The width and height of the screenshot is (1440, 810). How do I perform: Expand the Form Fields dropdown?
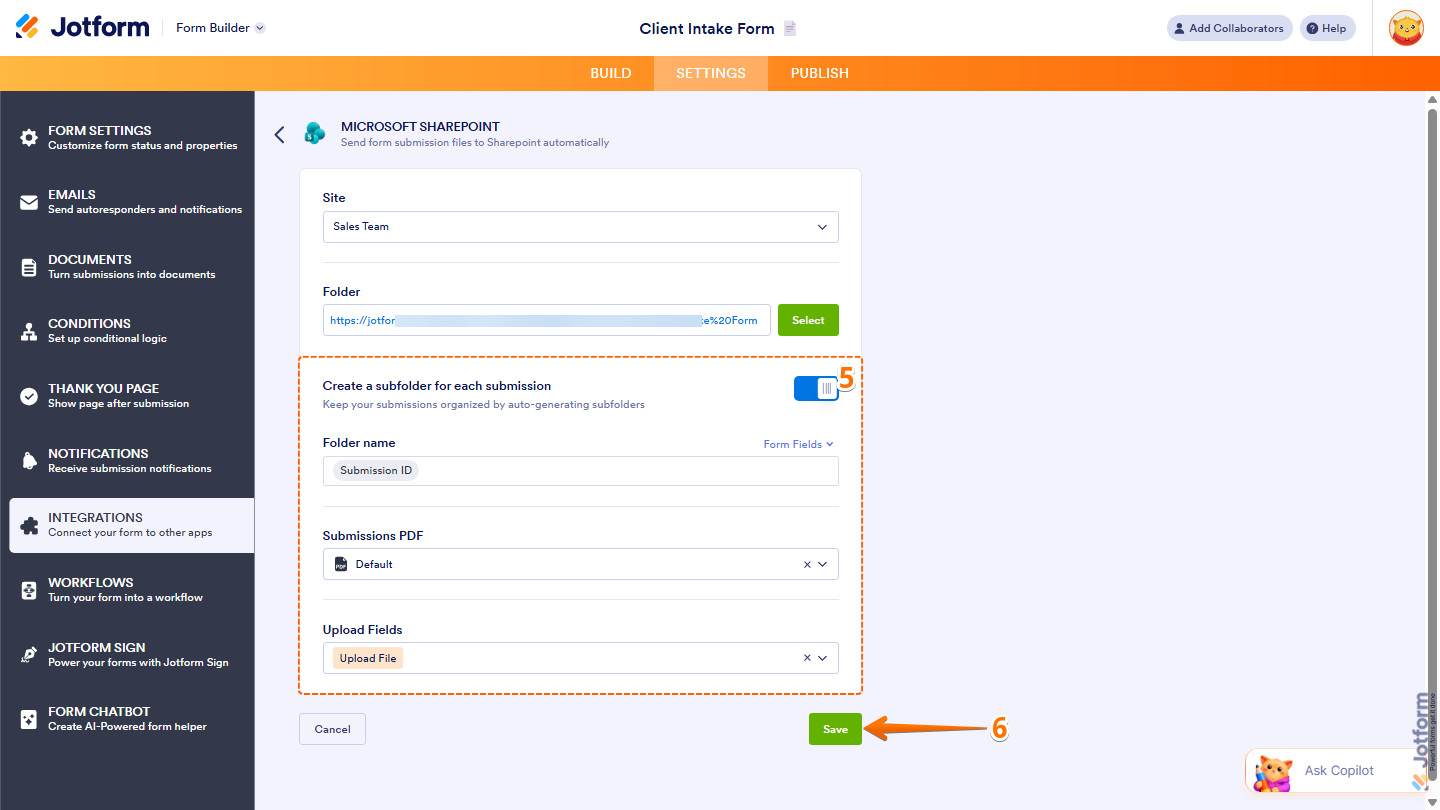tap(797, 443)
